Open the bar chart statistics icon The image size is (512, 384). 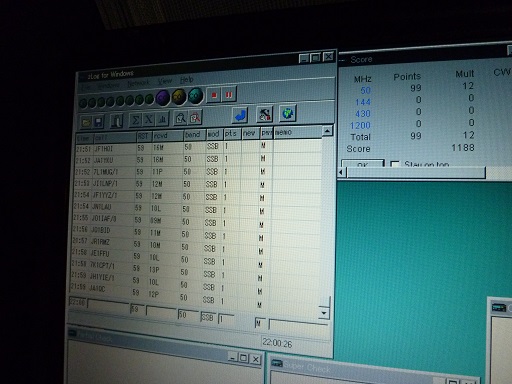click(x=162, y=118)
